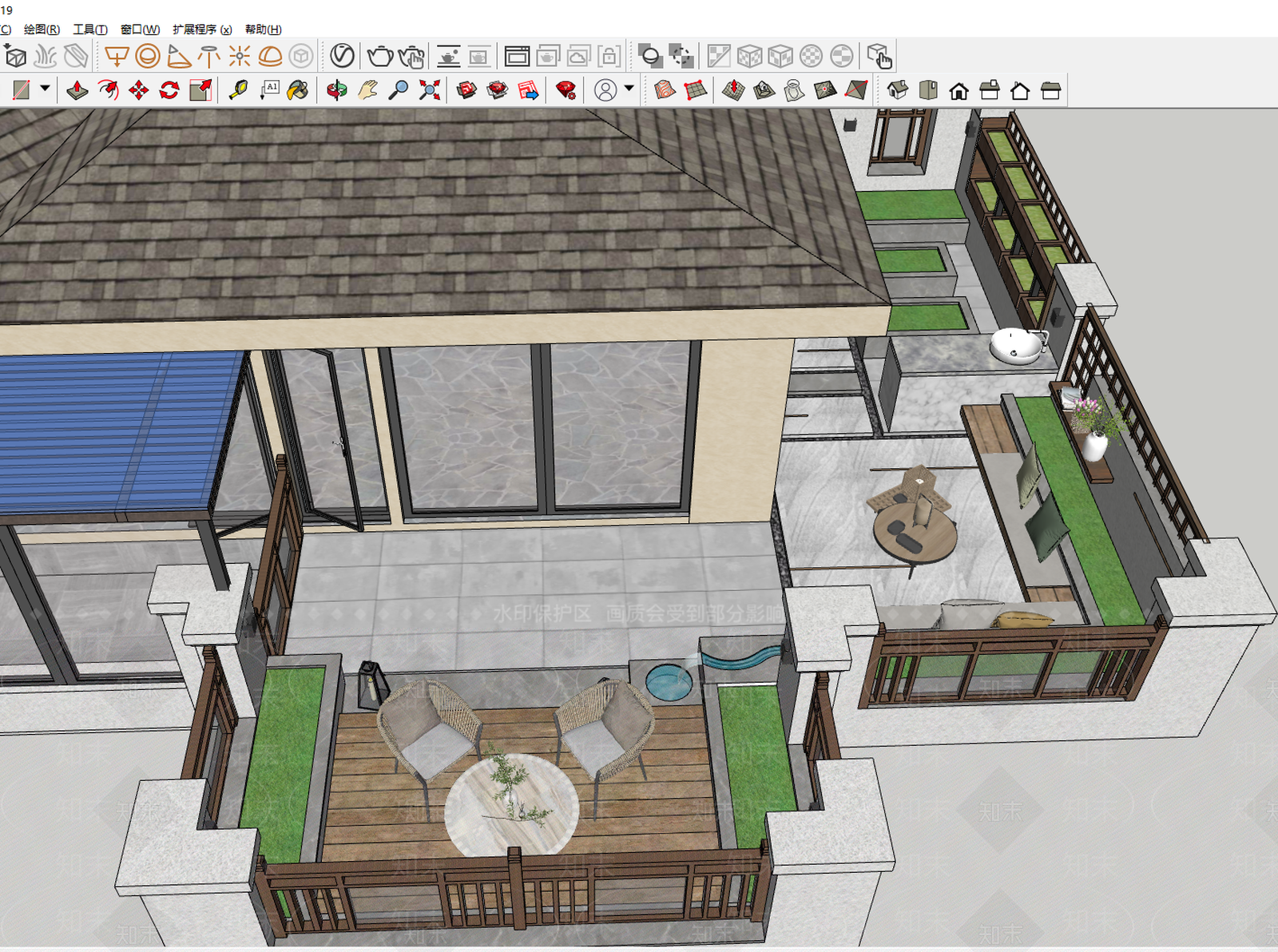This screenshot has height=952, width=1278.
Task: Open the 绘图(R) menu
Action: pyautogui.click(x=42, y=30)
